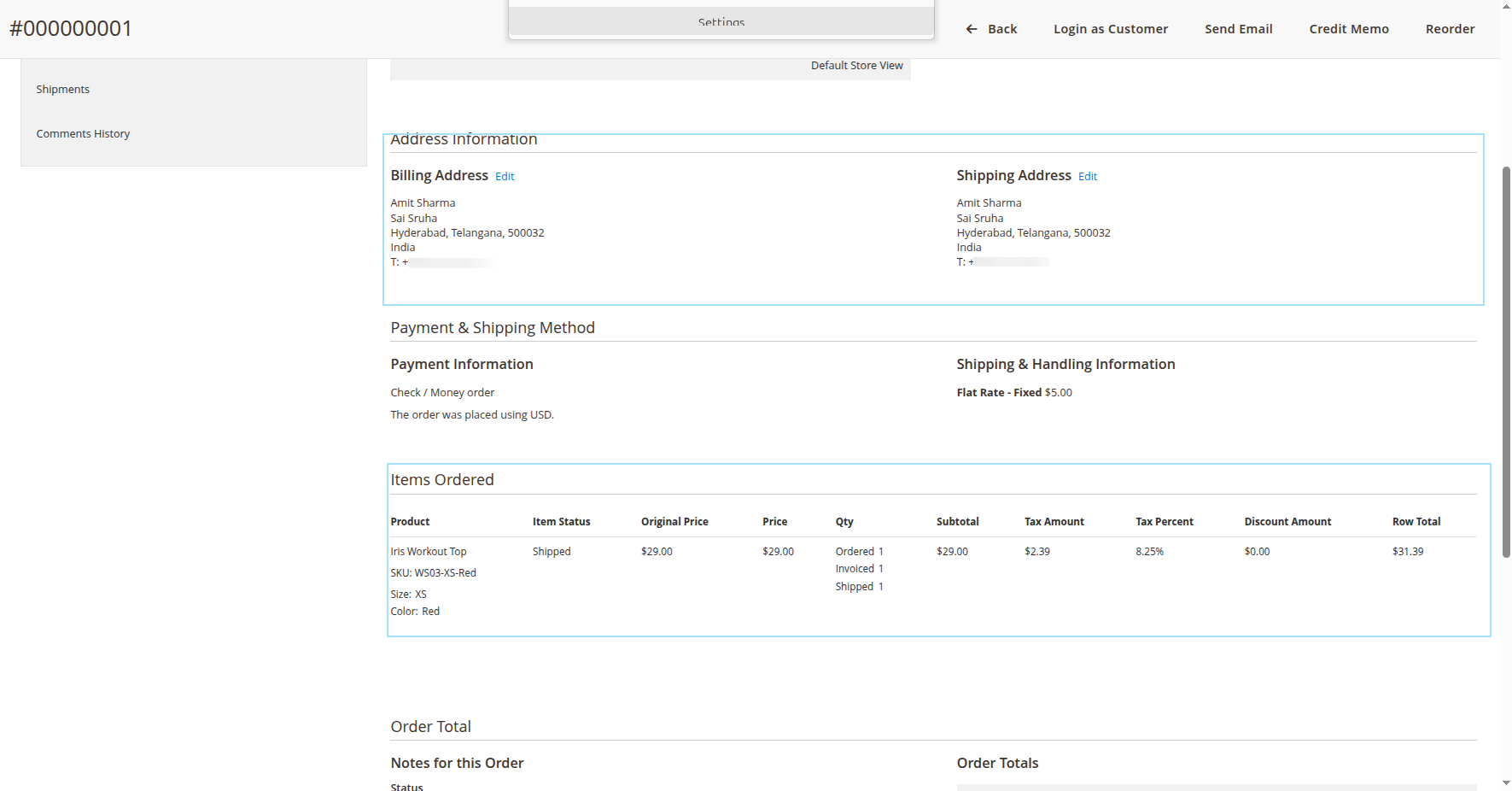
Task: Edit the Shipping Address
Action: (1088, 176)
